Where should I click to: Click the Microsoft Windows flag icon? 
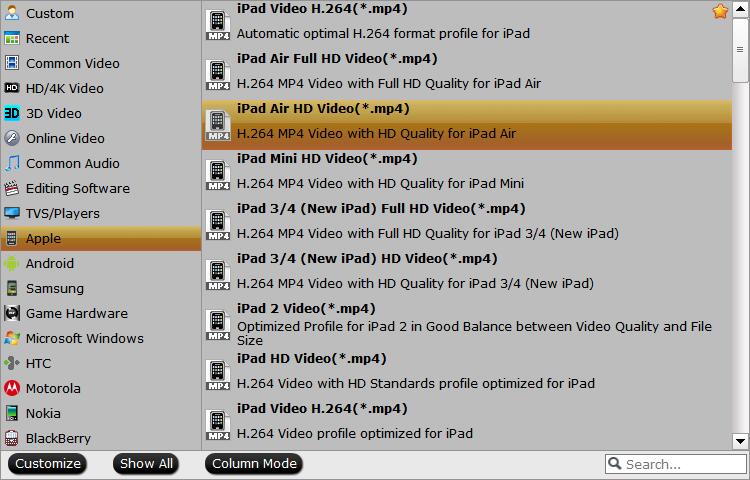12,338
